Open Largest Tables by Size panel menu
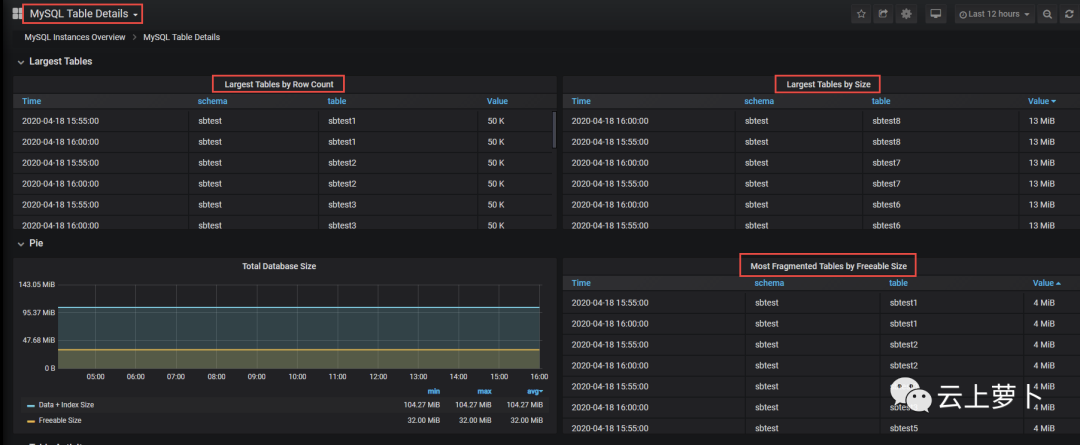 click(829, 84)
